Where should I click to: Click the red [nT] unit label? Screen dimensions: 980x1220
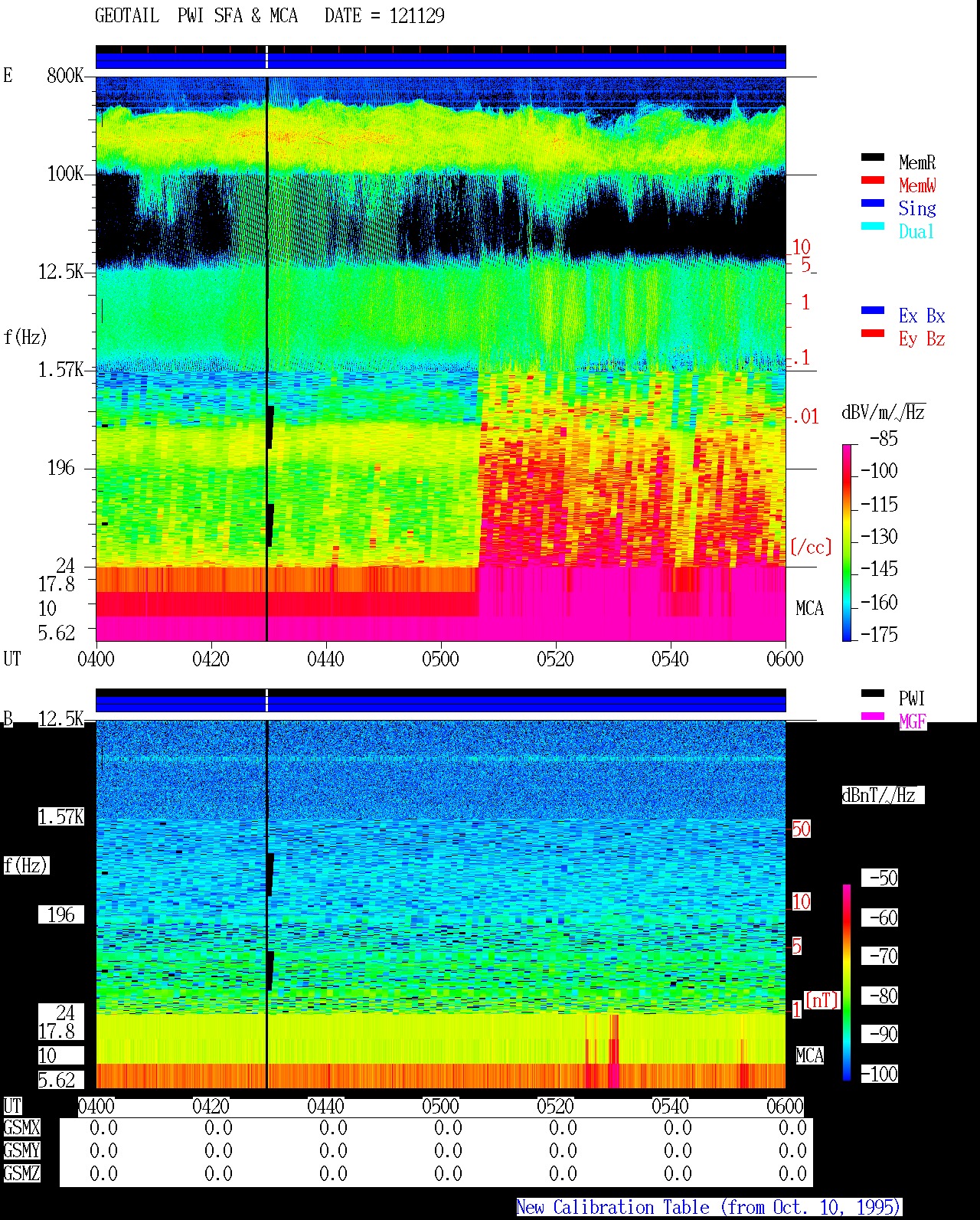click(x=822, y=1000)
